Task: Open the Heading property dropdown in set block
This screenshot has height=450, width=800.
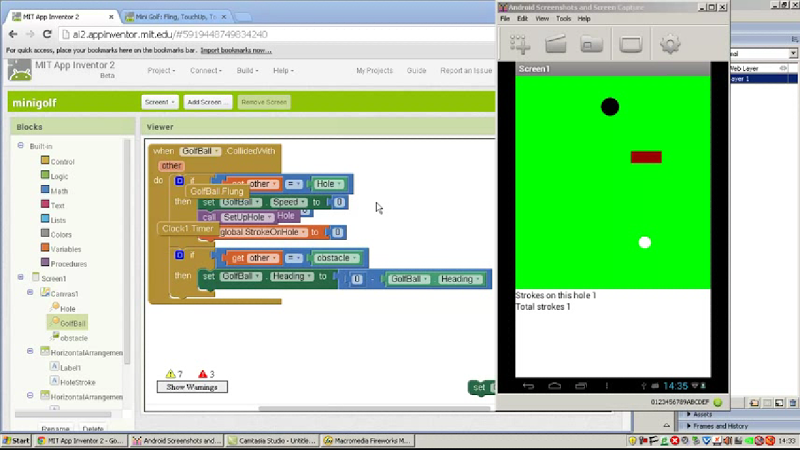Action: click(292, 277)
